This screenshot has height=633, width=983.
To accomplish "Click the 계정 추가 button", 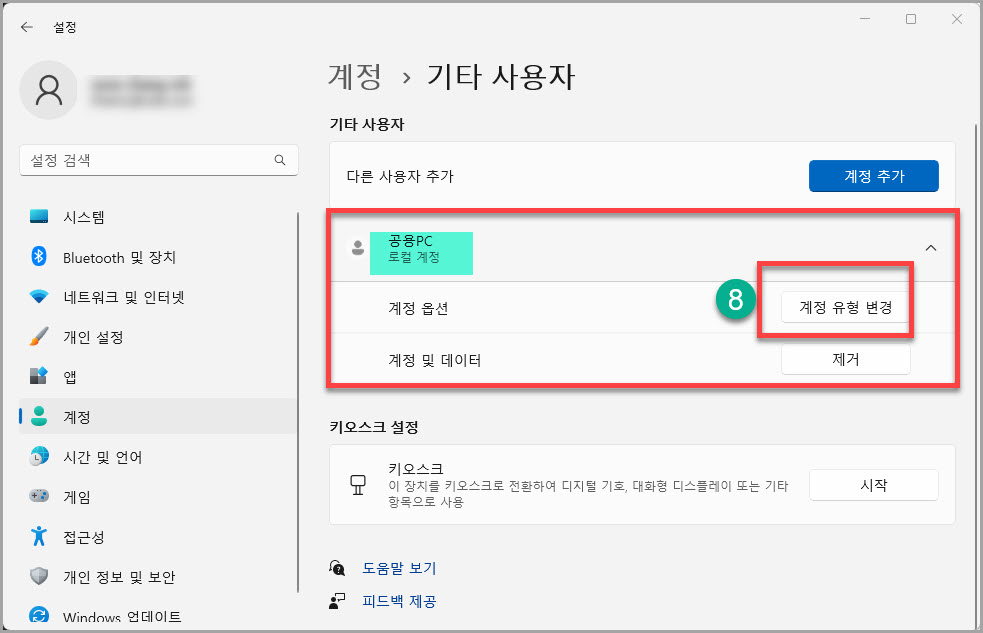I will point(873,176).
